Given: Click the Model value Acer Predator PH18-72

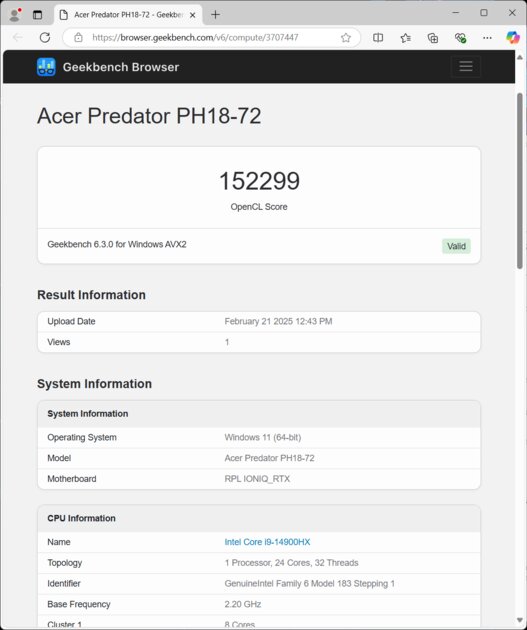Looking at the screenshot, I should 270,458.
